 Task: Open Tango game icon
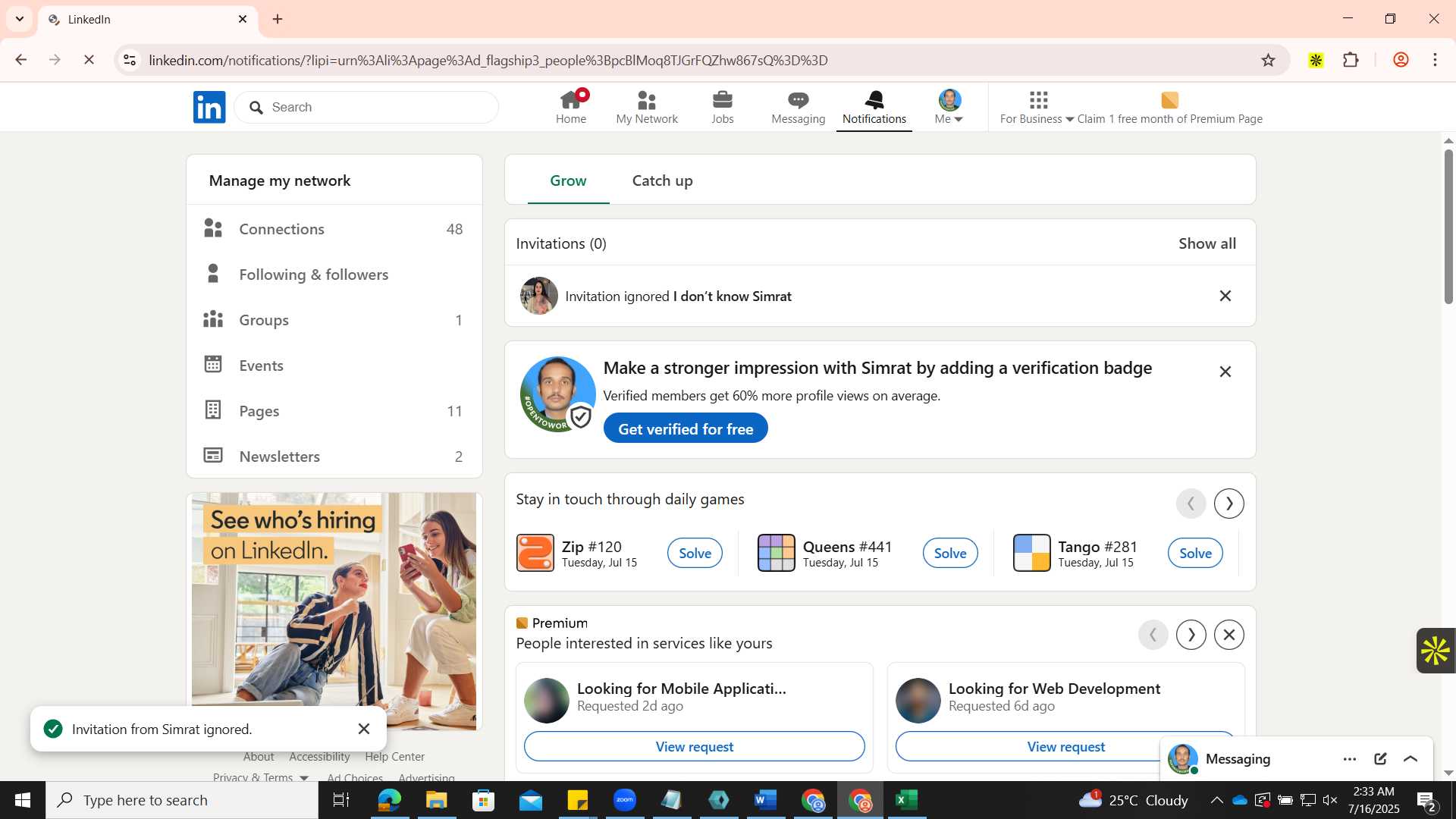(x=1031, y=553)
